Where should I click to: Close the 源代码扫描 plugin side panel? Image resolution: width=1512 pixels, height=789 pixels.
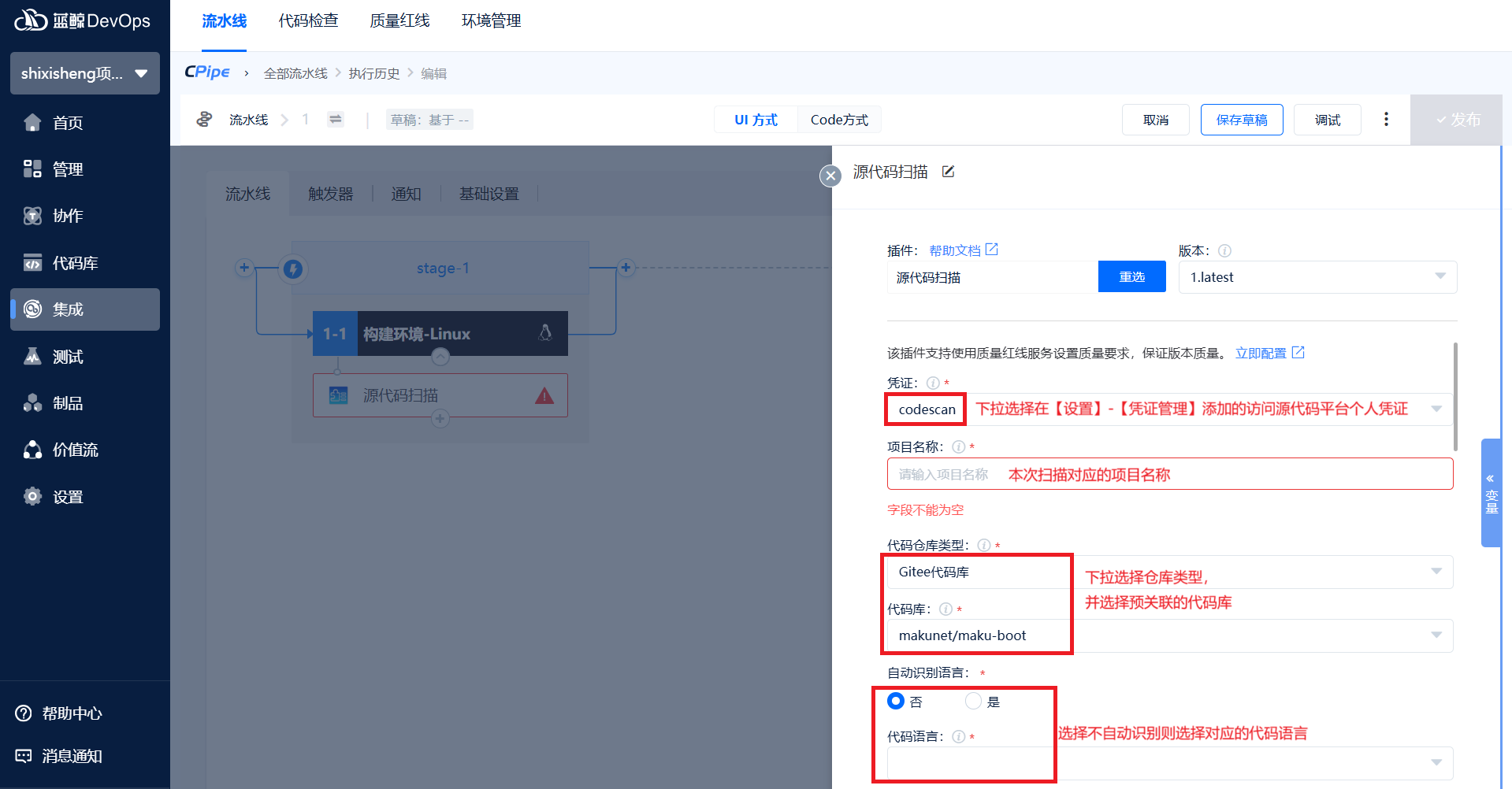[830, 176]
